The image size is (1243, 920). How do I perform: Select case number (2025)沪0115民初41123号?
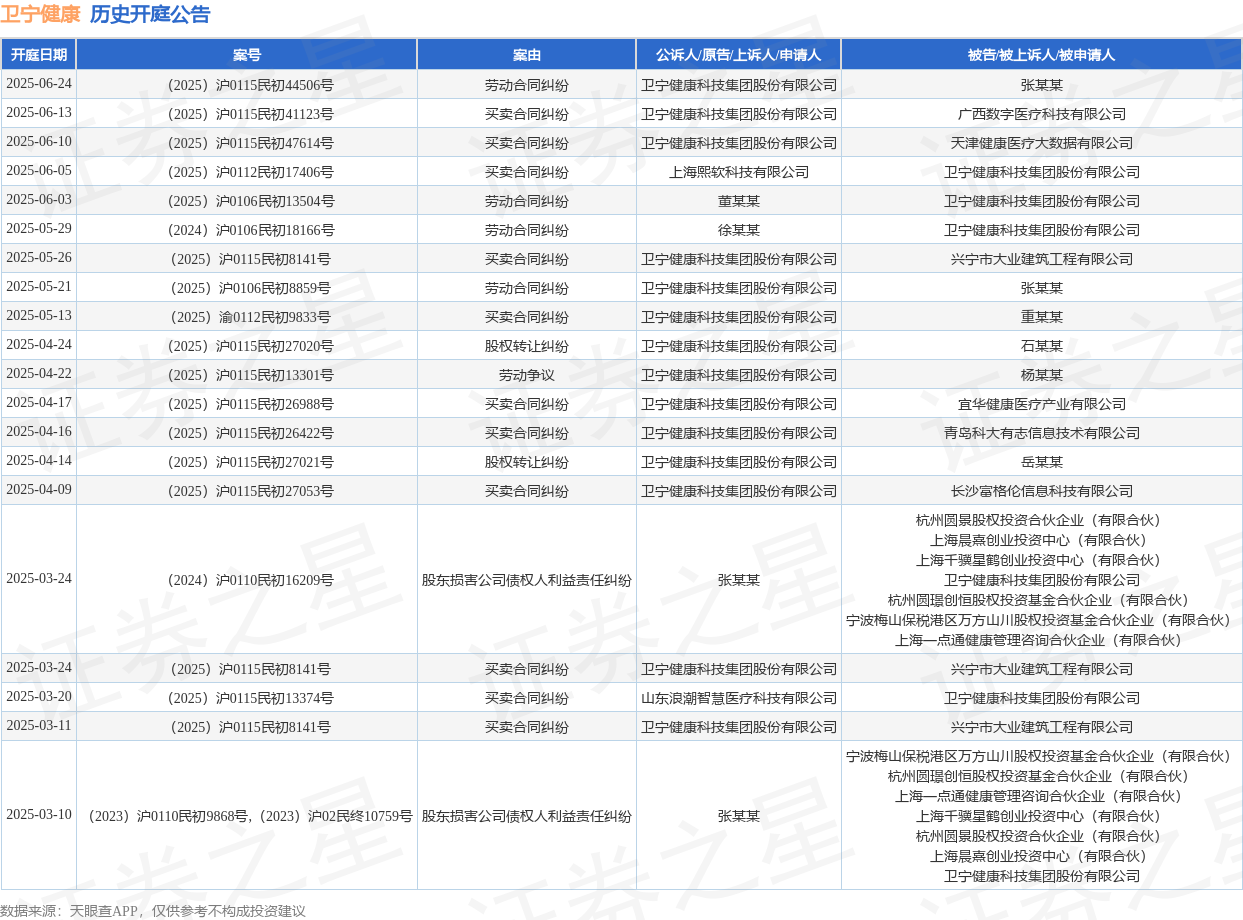click(x=247, y=114)
